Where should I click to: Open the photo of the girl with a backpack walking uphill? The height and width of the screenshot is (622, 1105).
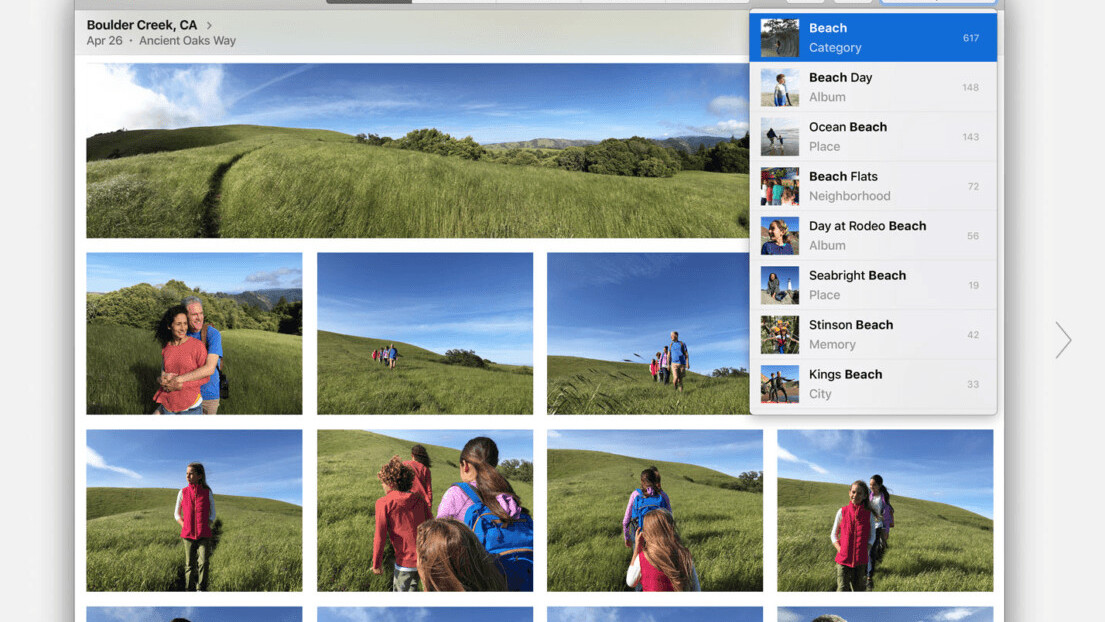655,510
